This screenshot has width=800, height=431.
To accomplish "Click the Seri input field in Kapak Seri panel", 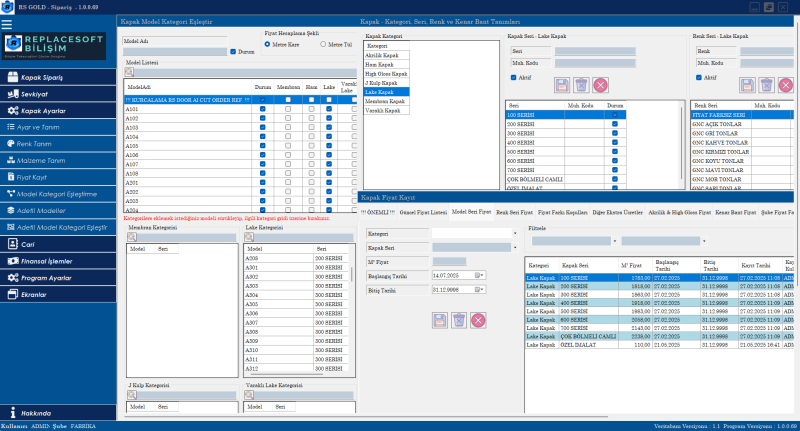I will [x=595, y=51].
